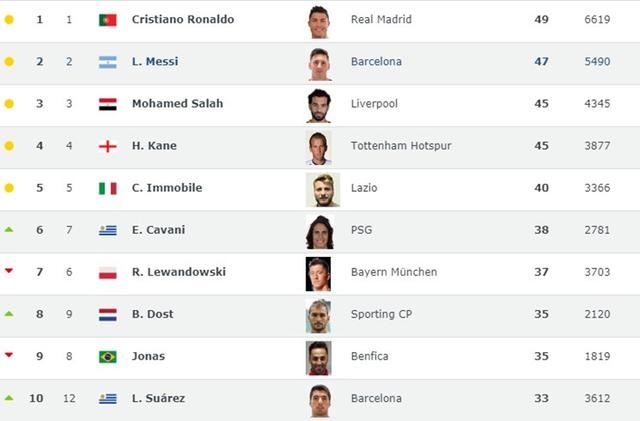
Task: Click the yellow dot in Cristiano Ronaldo's row
Action: 9,20
